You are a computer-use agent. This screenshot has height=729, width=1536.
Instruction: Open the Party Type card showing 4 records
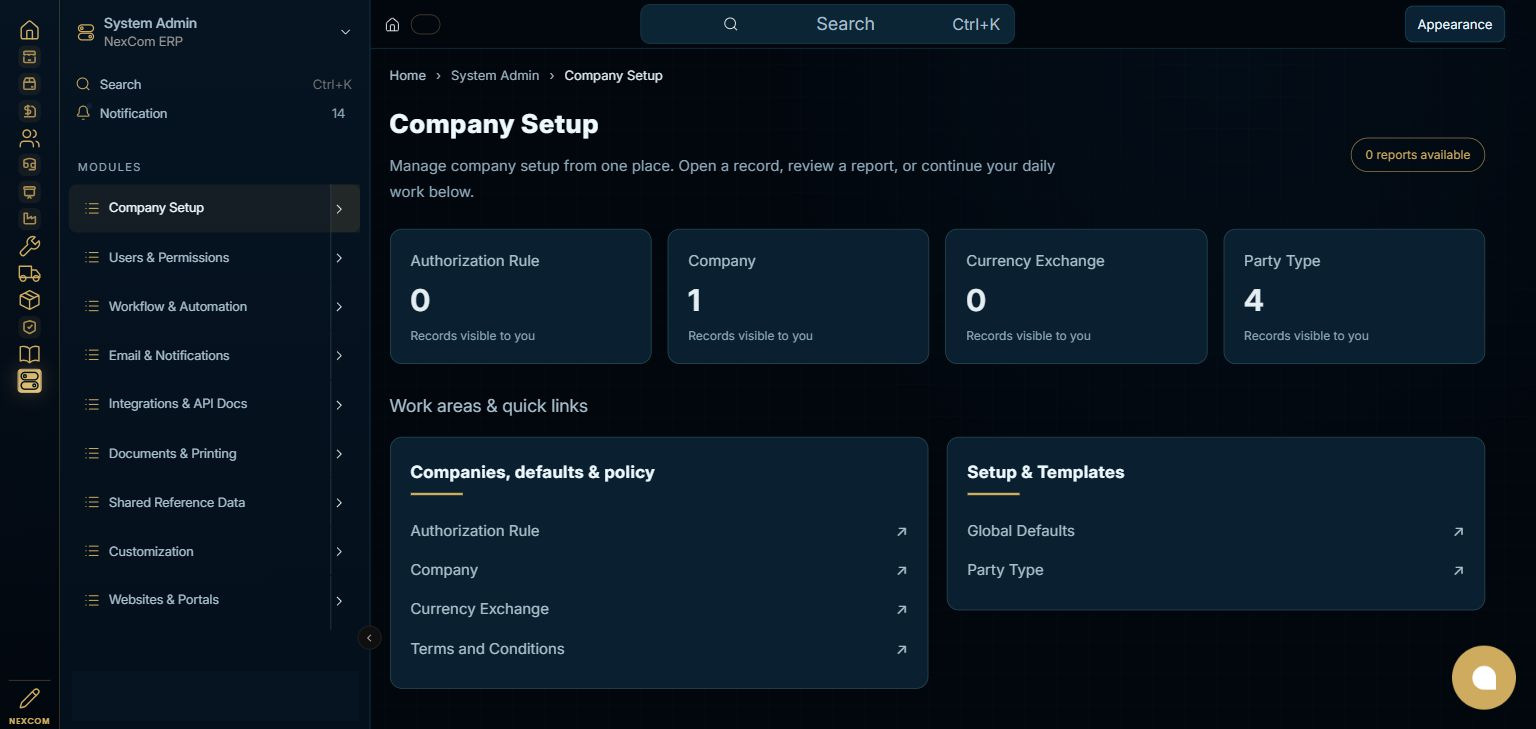[1354, 296]
